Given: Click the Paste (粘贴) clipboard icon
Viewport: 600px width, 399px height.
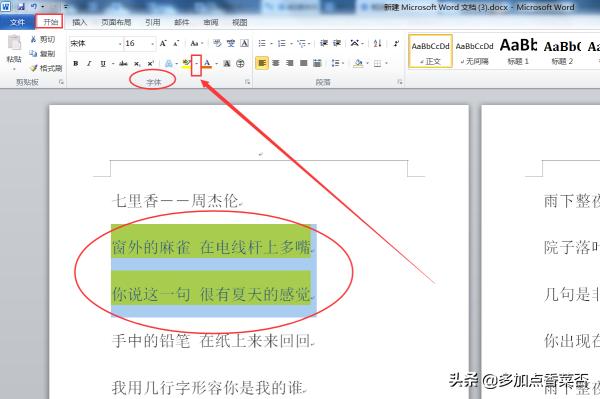Looking at the screenshot, I should tap(15, 43).
